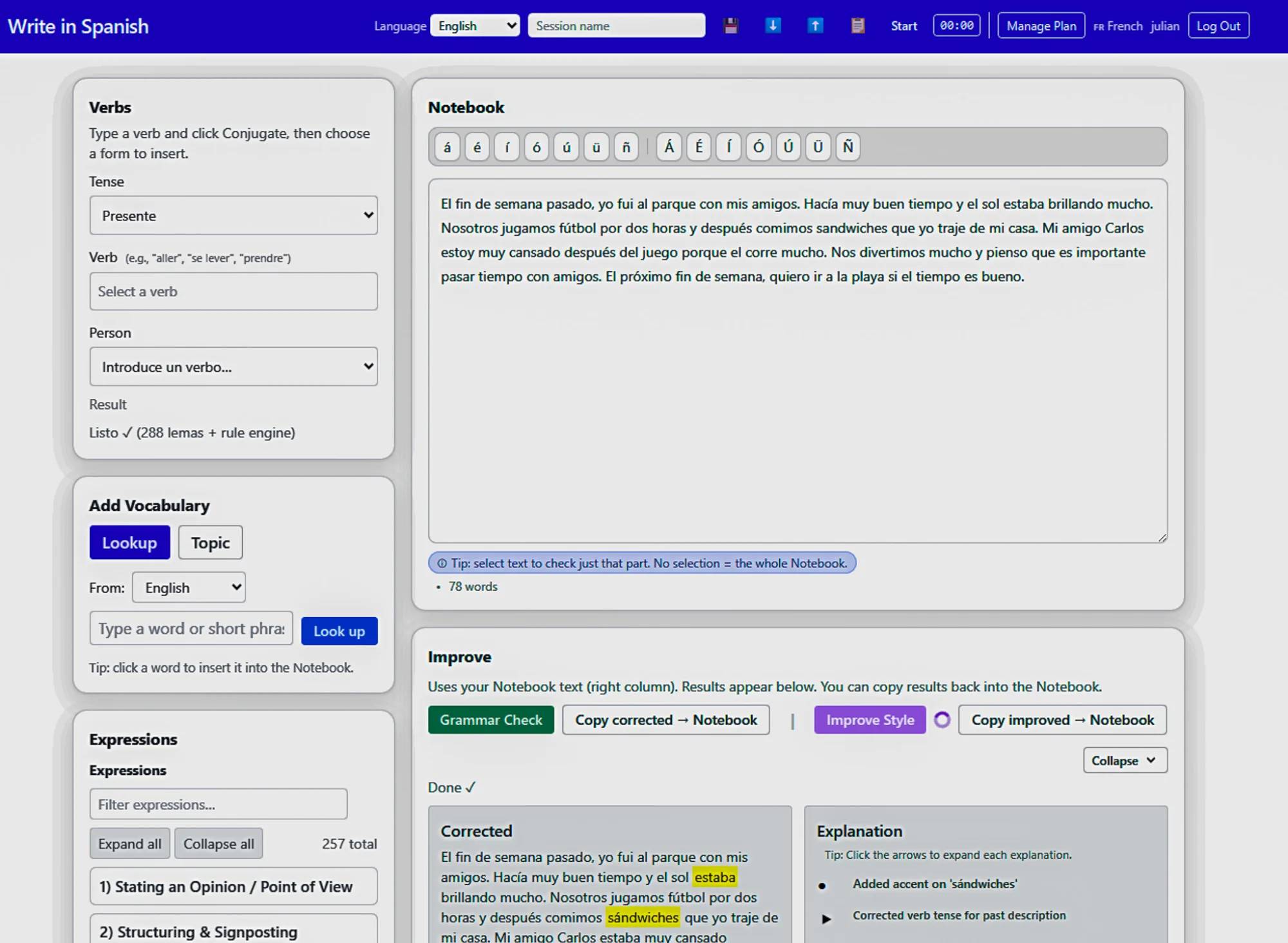This screenshot has width=1288, height=943.
Task: Insert the á accented character
Action: click(446, 147)
